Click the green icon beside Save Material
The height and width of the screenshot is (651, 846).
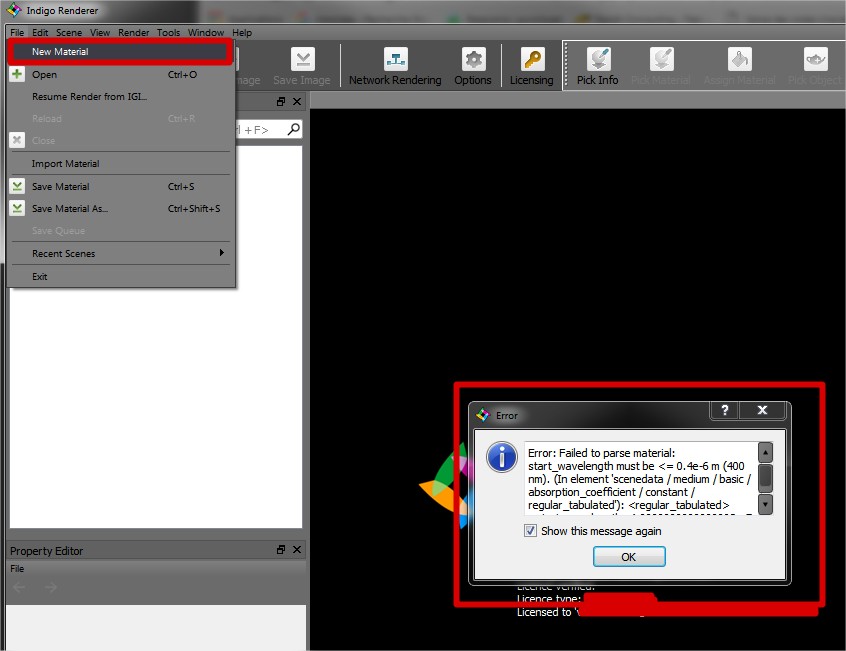pyautogui.click(x=17, y=186)
